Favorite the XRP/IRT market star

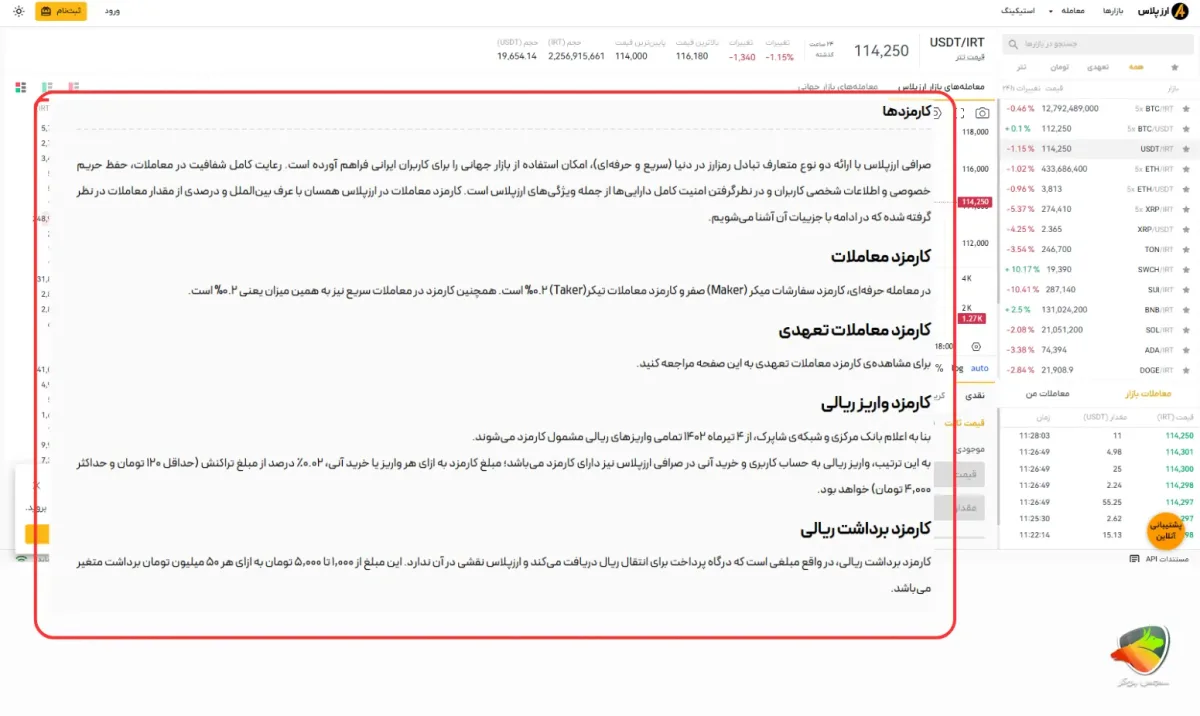coord(1187,209)
